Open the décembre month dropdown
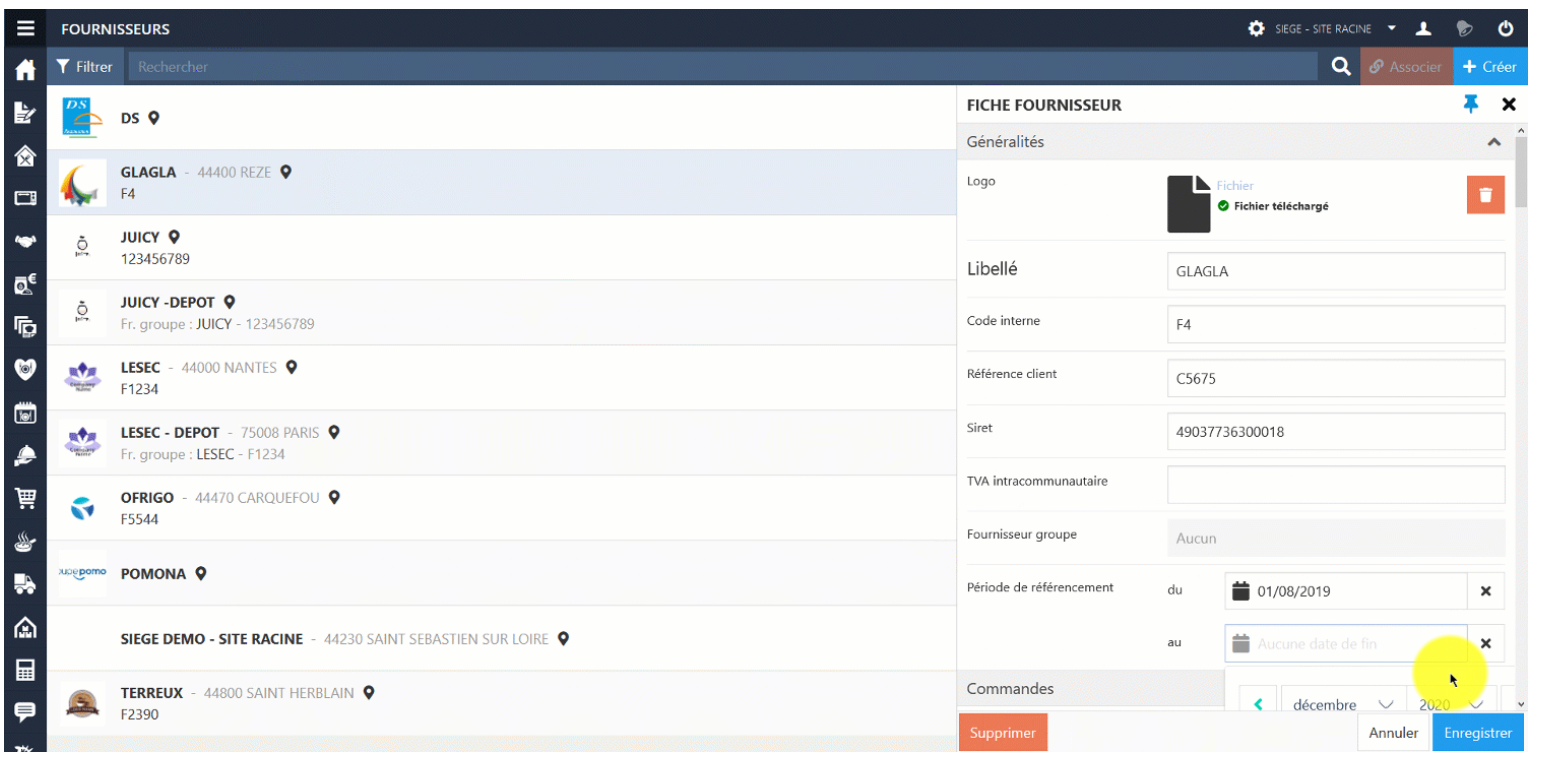1544x766 pixels. (1343, 705)
